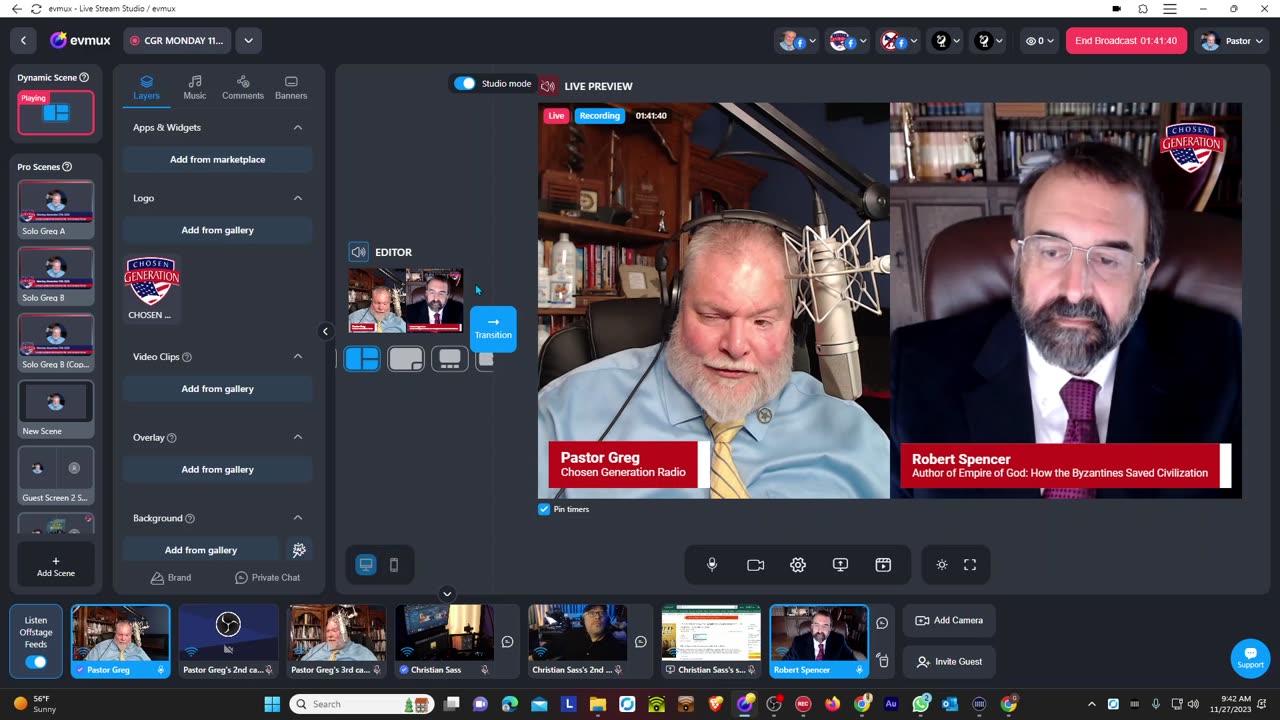Toggle the microphone in control bar
The height and width of the screenshot is (720, 1280).
pyautogui.click(x=712, y=565)
